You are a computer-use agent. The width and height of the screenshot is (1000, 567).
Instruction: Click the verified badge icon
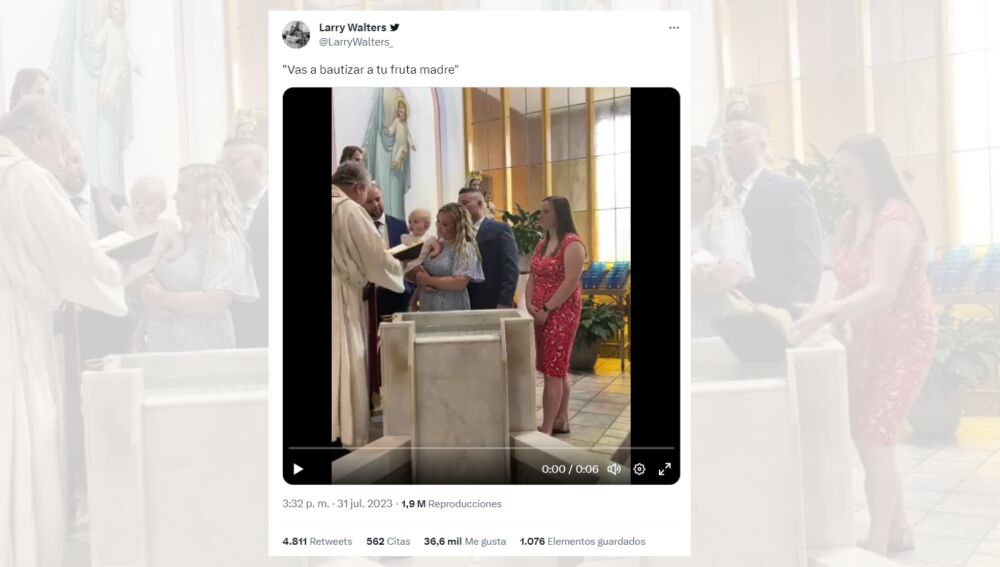(x=395, y=27)
